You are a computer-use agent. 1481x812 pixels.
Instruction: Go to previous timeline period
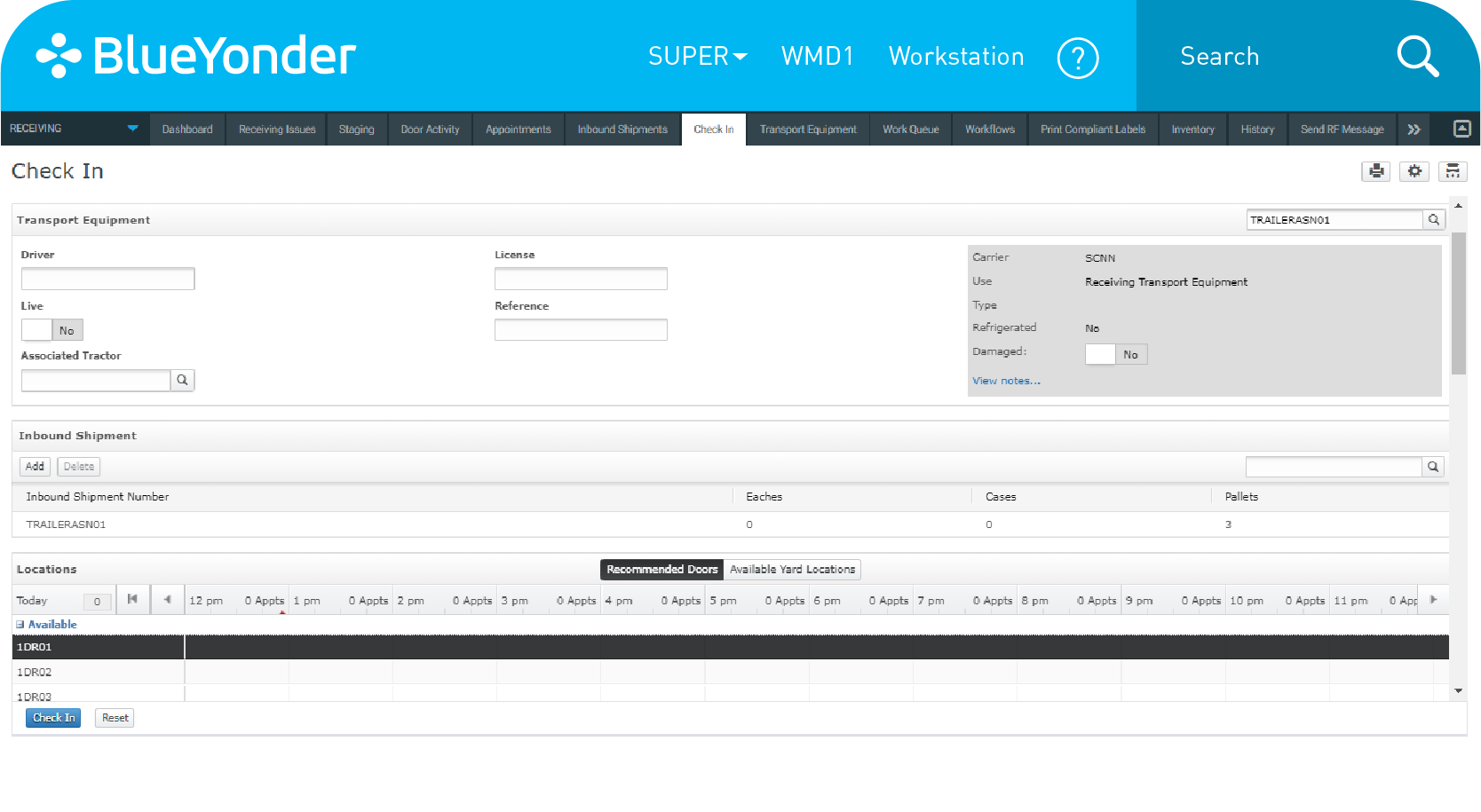[167, 600]
